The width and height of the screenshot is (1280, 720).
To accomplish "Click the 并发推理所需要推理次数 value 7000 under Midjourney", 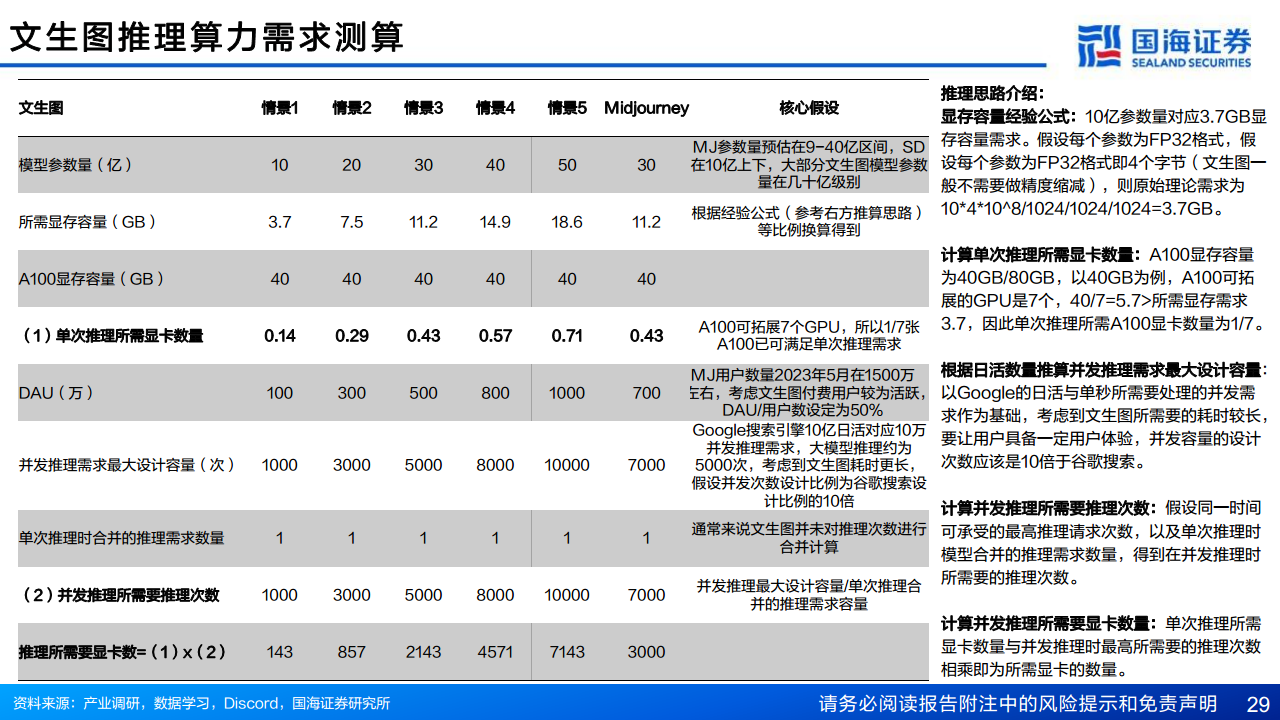I will [647, 595].
